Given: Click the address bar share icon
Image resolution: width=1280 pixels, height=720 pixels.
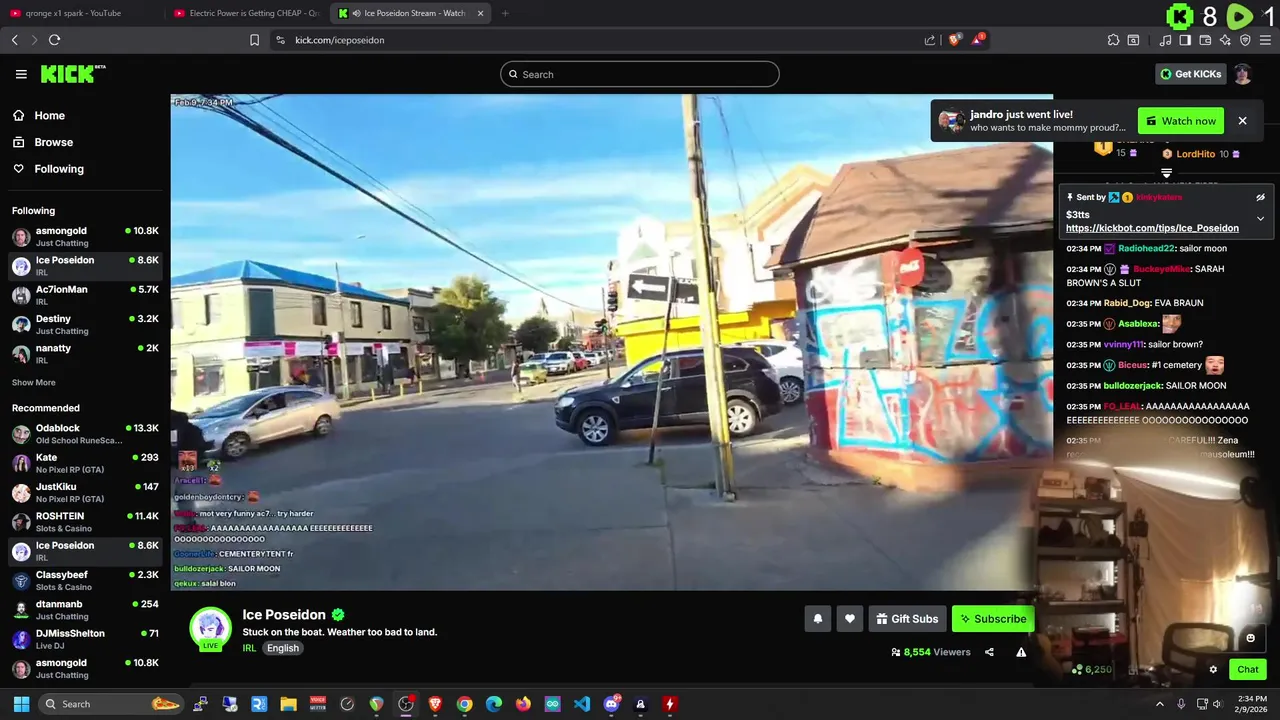Looking at the screenshot, I should pyautogui.click(x=930, y=40).
